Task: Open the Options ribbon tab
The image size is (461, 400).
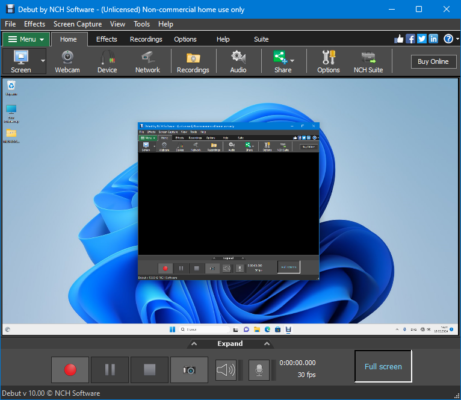Action: [185, 39]
